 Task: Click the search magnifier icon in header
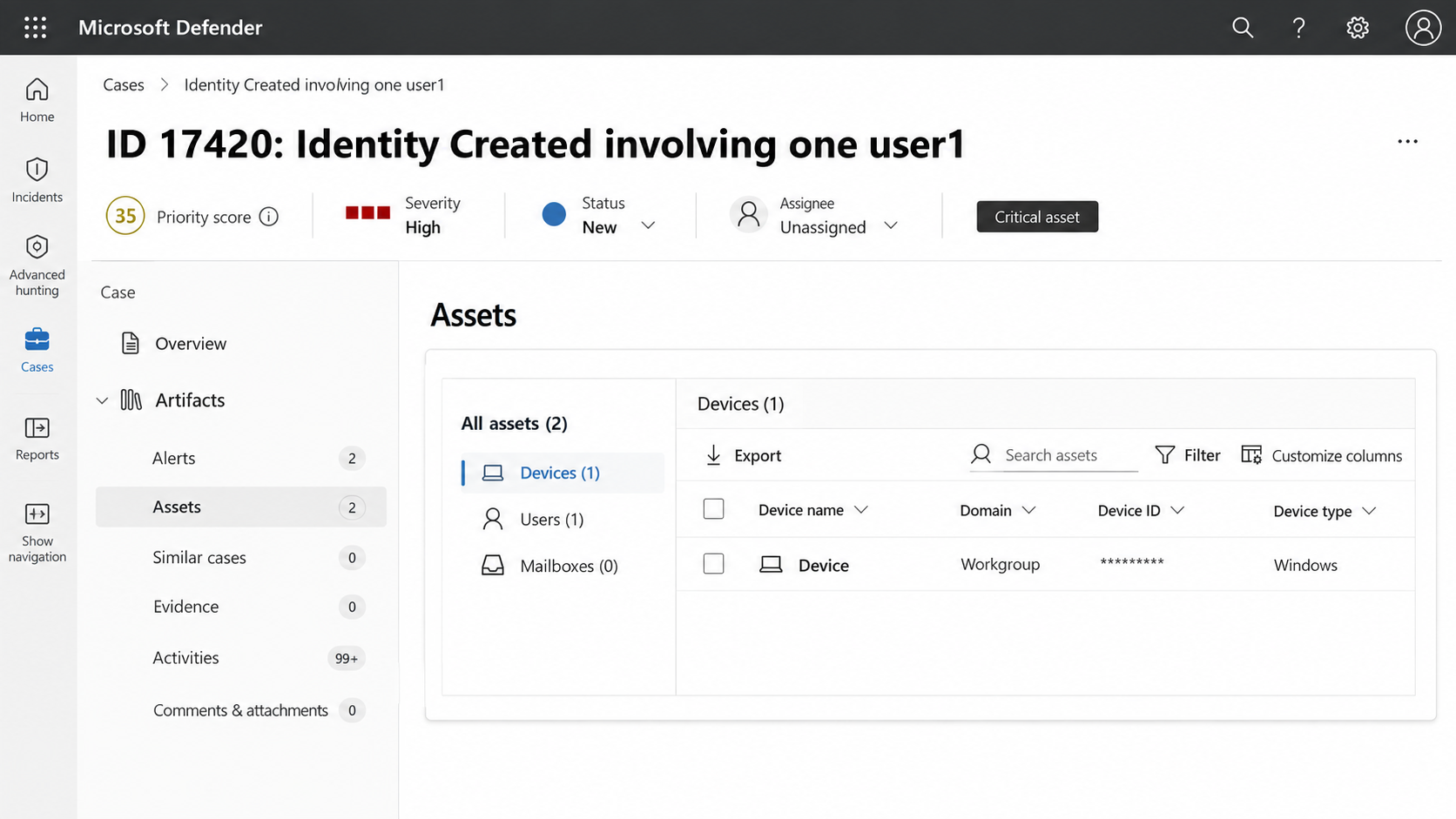pyautogui.click(x=1243, y=28)
